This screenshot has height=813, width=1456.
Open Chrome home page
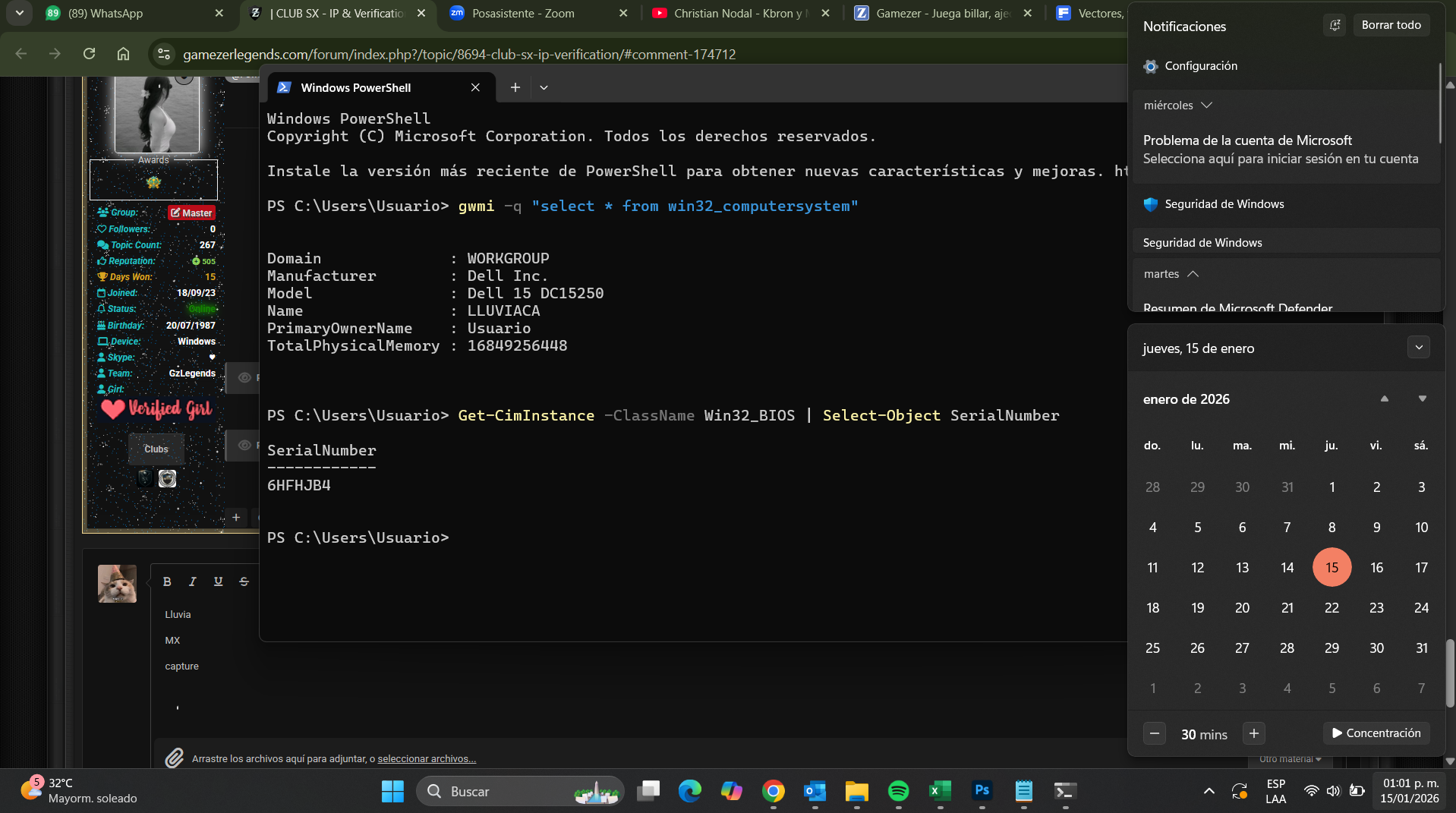[123, 54]
